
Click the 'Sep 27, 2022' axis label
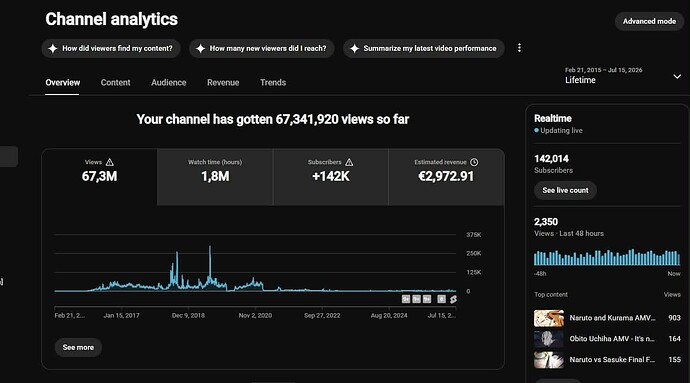coord(322,315)
